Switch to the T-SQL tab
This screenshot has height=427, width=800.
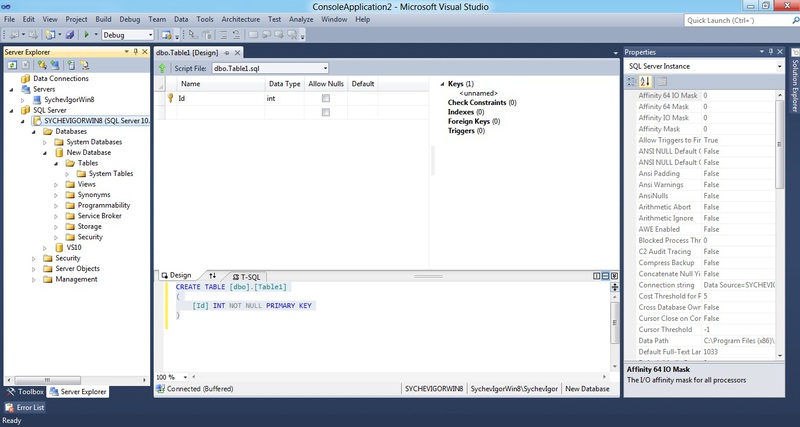click(x=246, y=277)
